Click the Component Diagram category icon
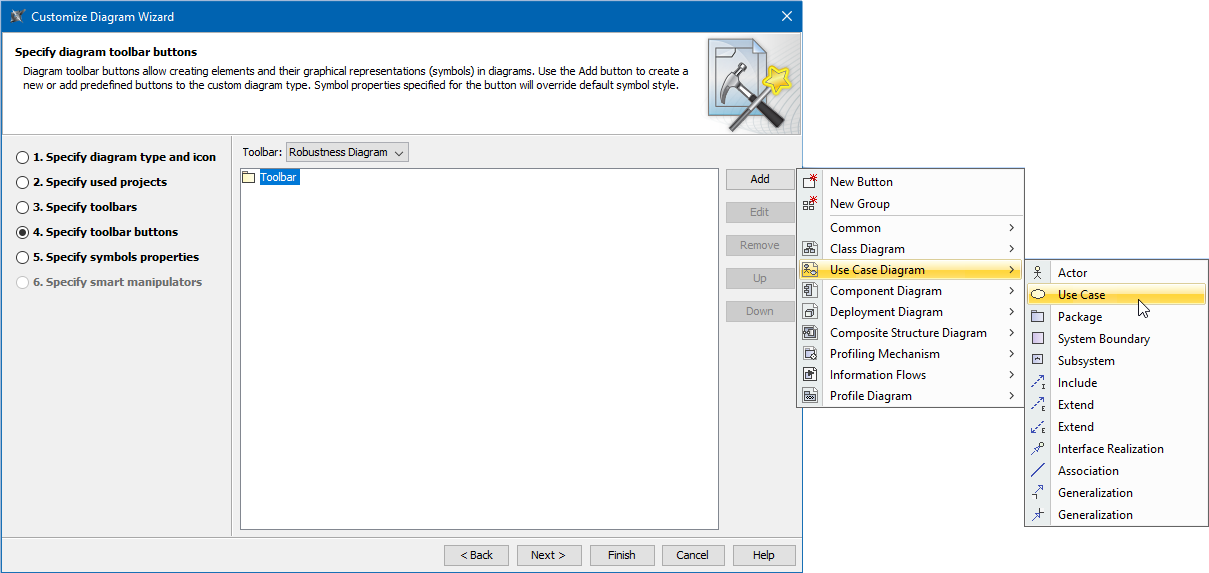This screenshot has width=1209, height=573. click(811, 291)
